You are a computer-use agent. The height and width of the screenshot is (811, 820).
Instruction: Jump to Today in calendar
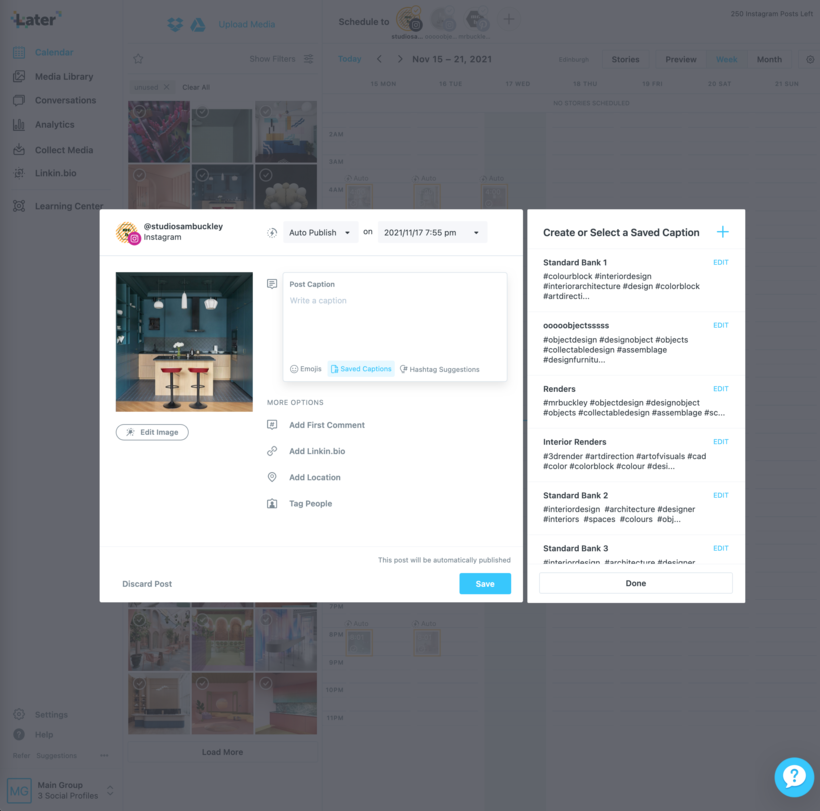349,59
